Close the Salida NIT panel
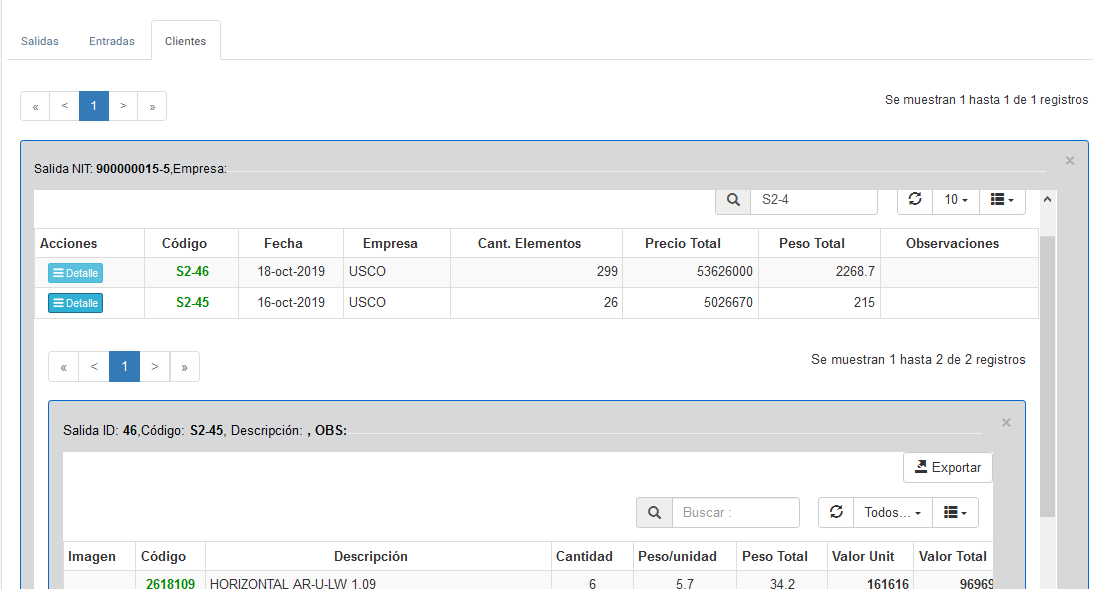 (x=1069, y=160)
